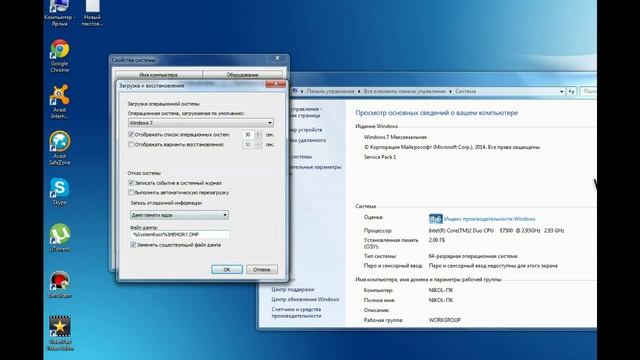Click the WORKGROUP value
This screenshot has height=360, width=640.
click(444, 320)
